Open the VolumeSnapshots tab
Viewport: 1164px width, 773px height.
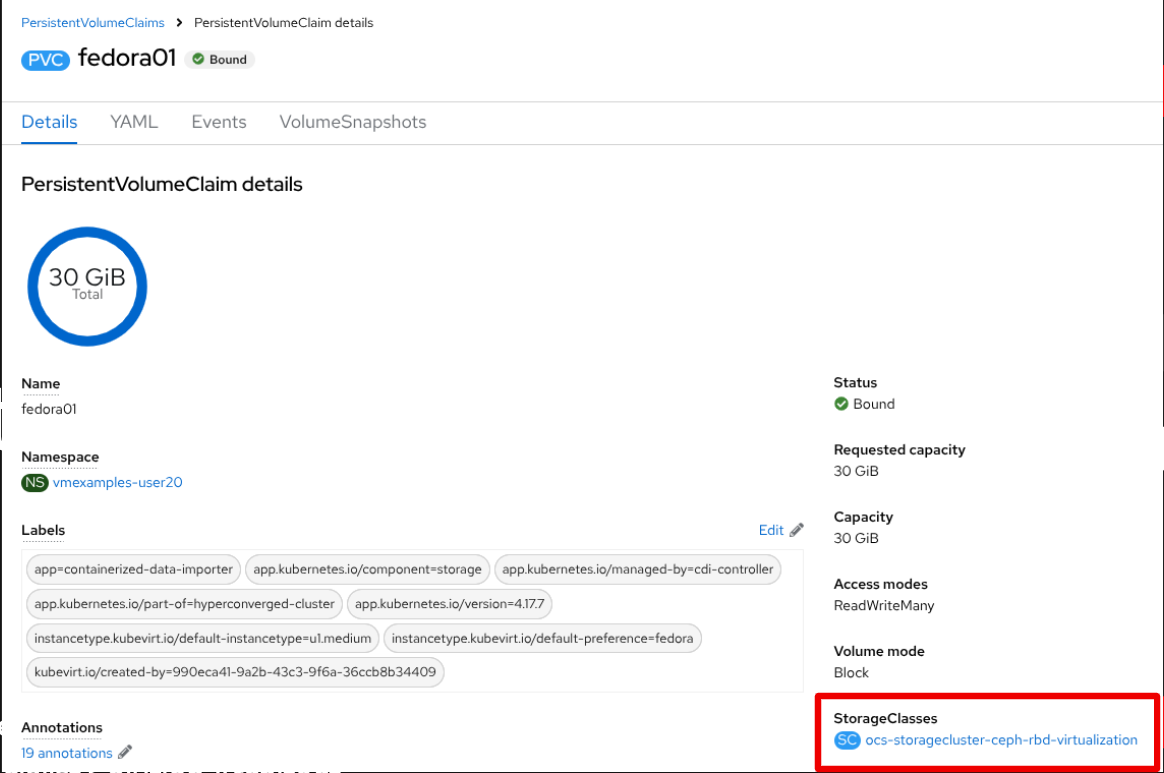click(353, 122)
